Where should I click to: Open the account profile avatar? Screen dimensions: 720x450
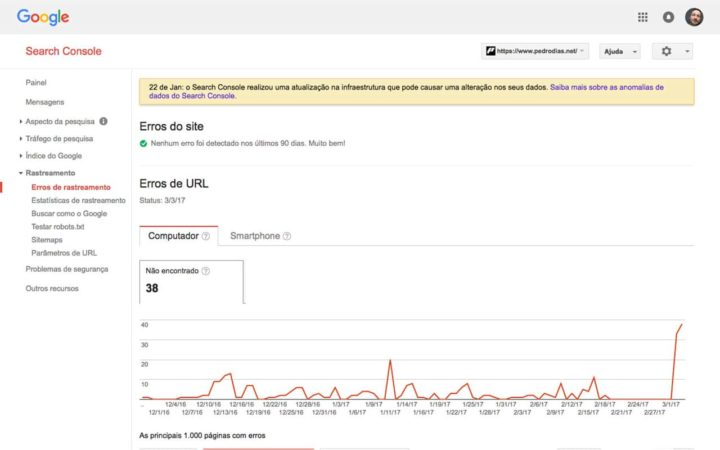click(x=694, y=17)
